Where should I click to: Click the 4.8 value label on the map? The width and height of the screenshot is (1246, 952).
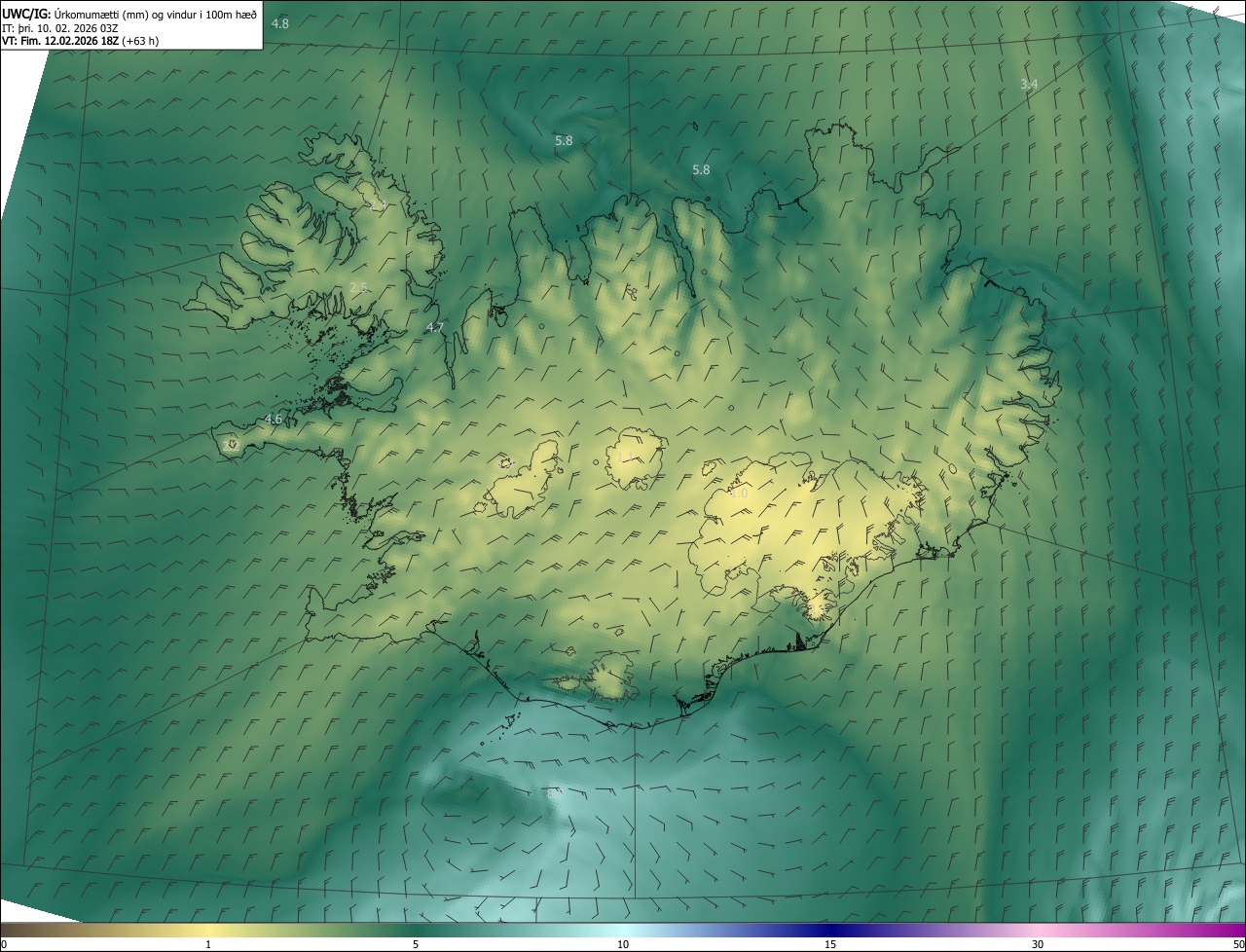click(x=280, y=23)
